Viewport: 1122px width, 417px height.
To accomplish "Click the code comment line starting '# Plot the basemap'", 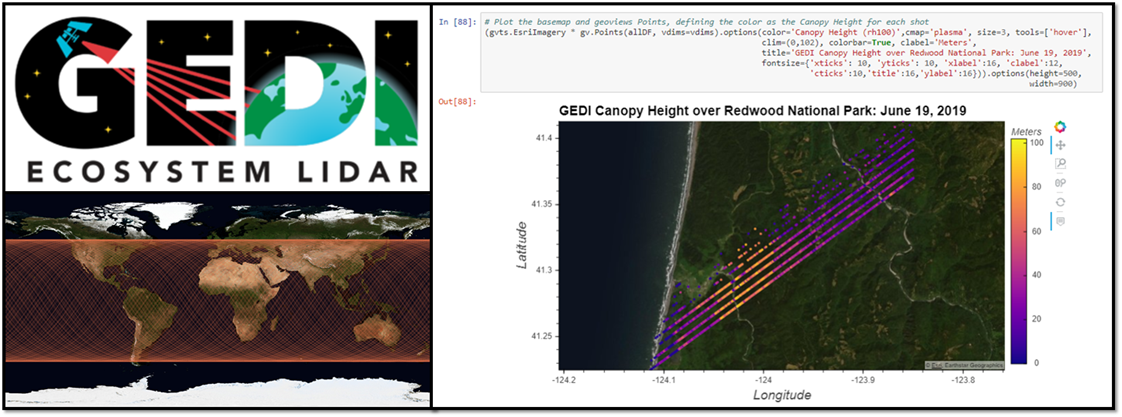I will [705, 24].
